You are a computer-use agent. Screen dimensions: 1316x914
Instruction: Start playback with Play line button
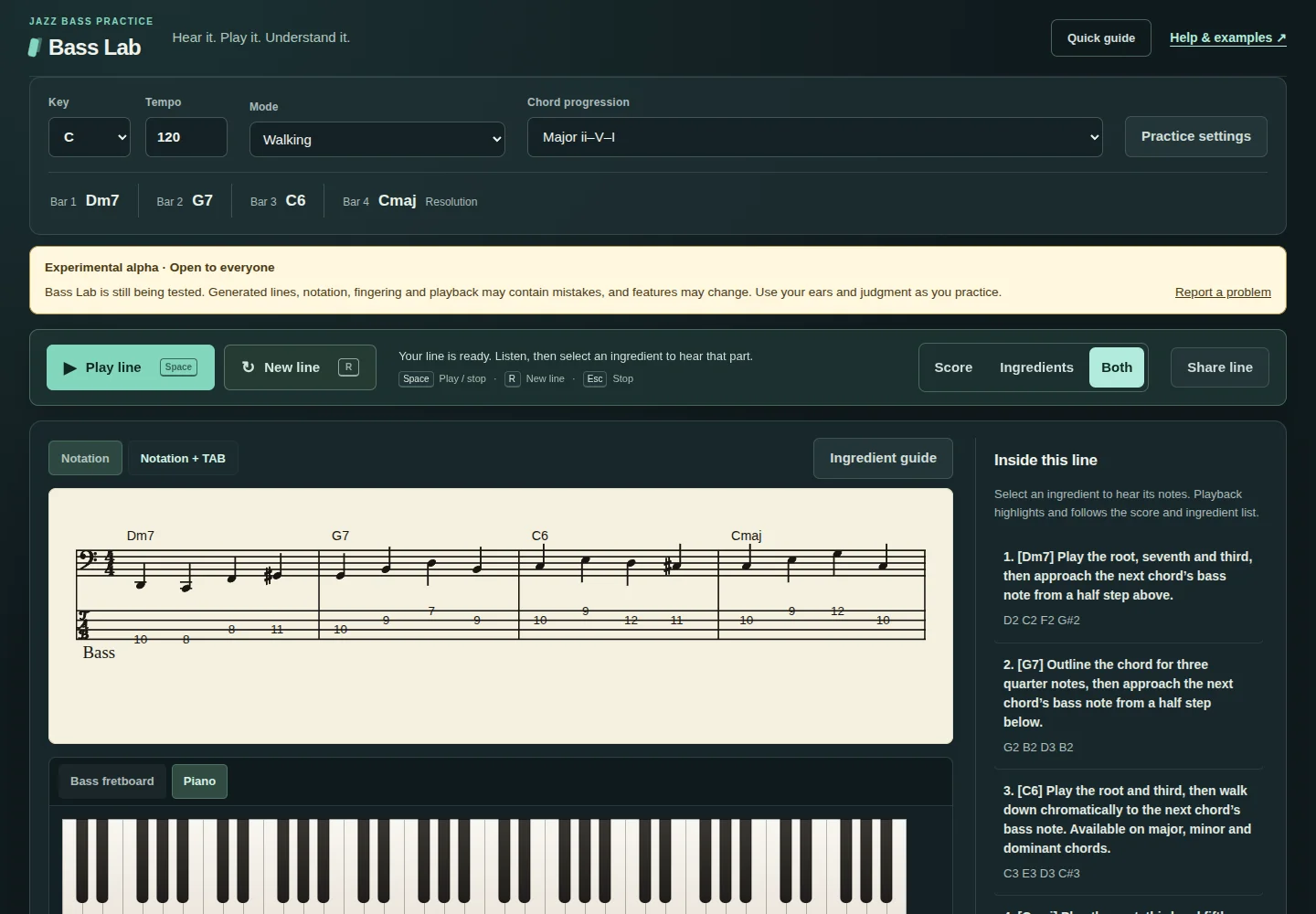131,367
